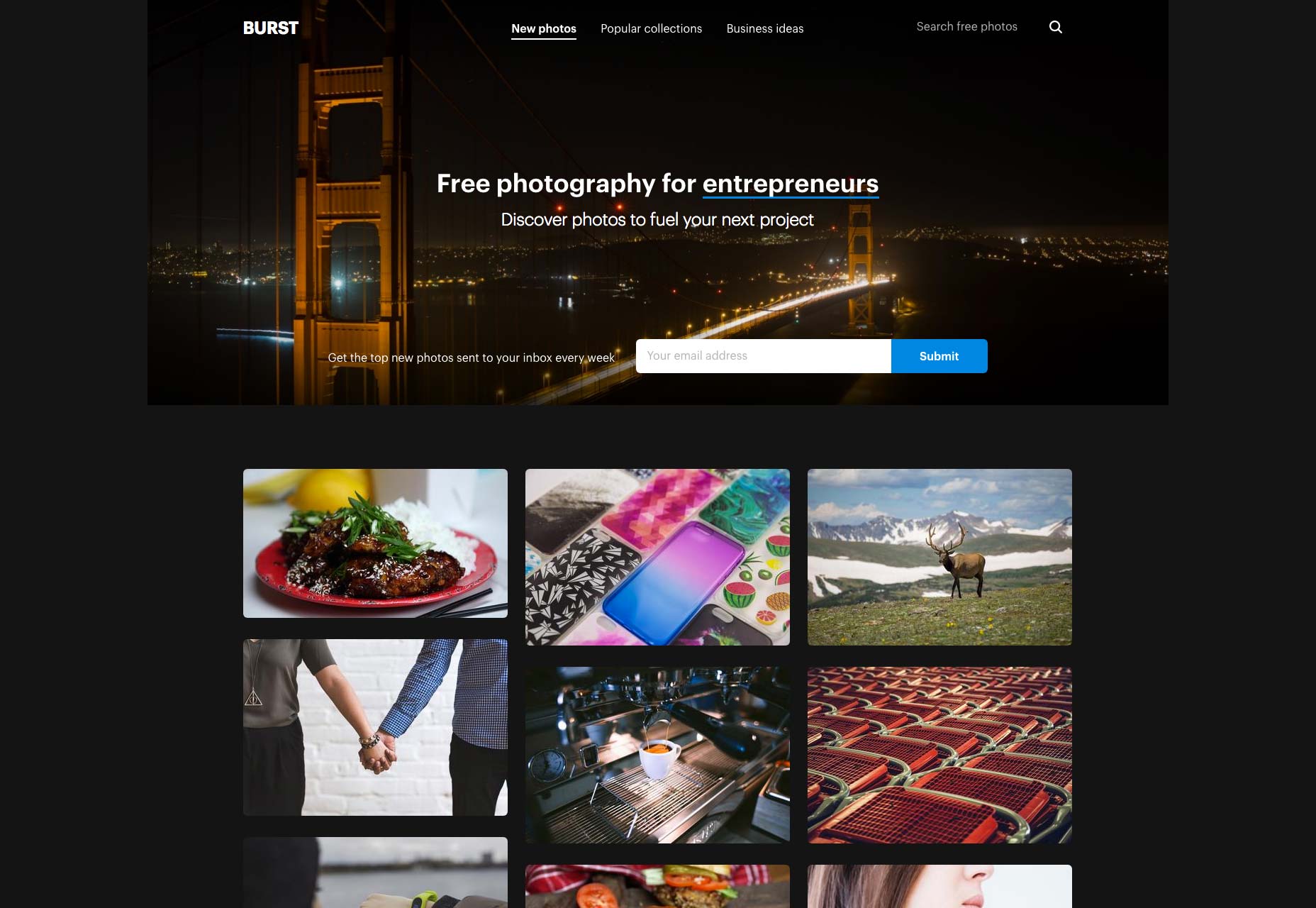The image size is (1316, 908).
Task: Select the New photos tab
Action: pyautogui.click(x=544, y=28)
